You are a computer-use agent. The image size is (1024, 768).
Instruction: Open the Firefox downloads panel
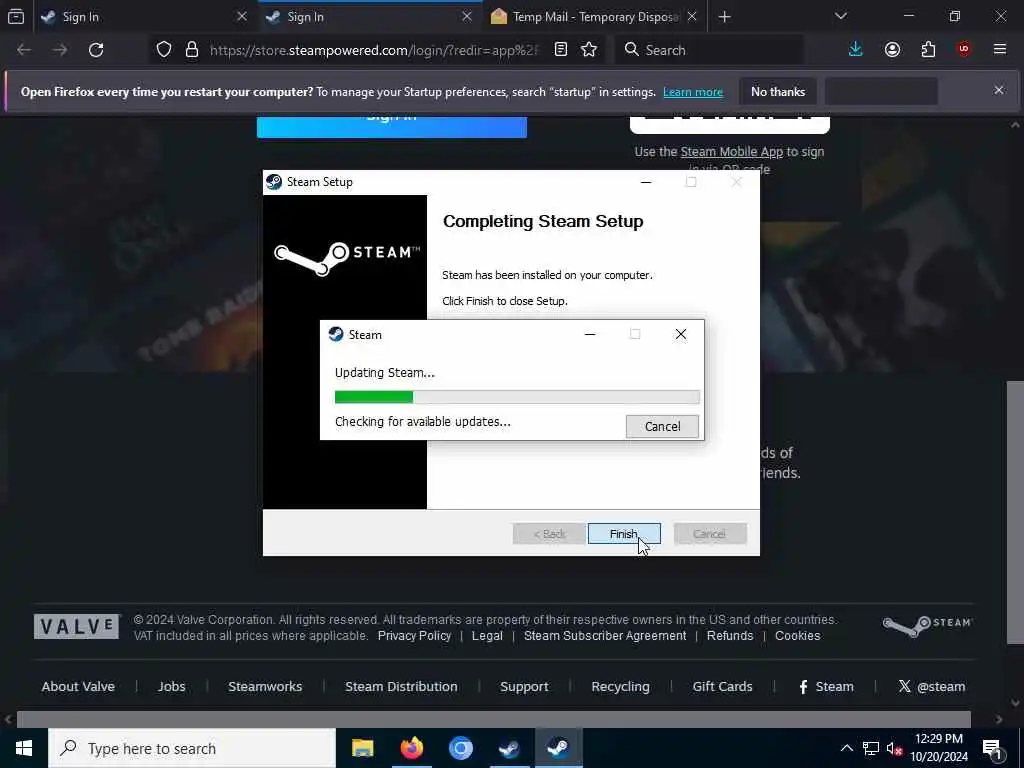coord(856,50)
